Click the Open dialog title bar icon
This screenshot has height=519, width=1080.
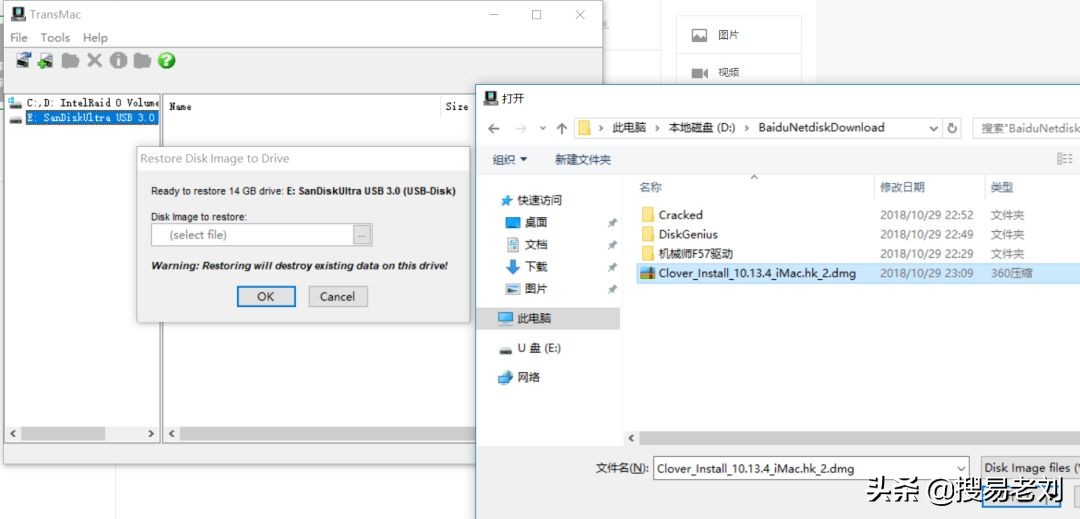pyautogui.click(x=490, y=98)
